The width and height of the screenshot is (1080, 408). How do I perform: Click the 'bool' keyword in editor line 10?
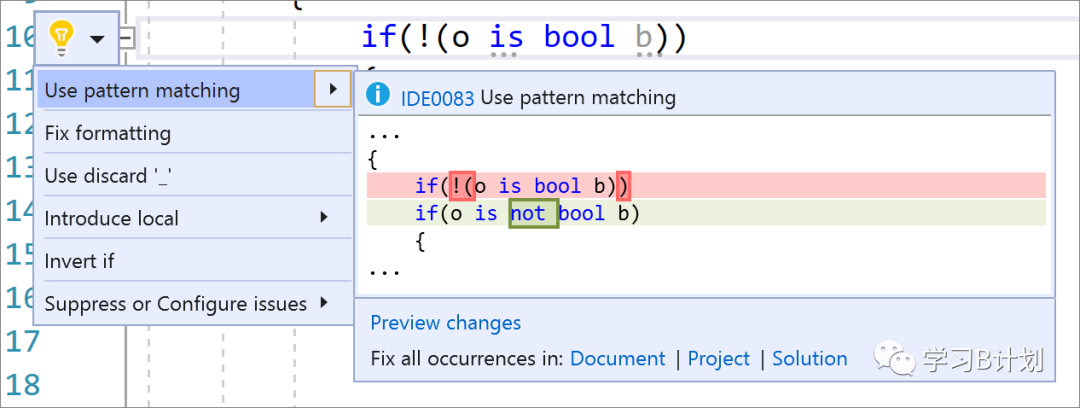(579, 37)
